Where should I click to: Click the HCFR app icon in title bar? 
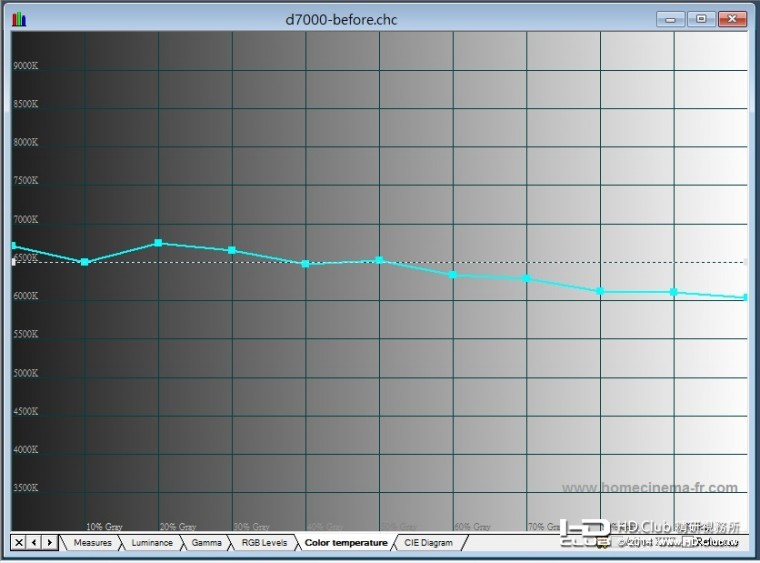[19, 19]
